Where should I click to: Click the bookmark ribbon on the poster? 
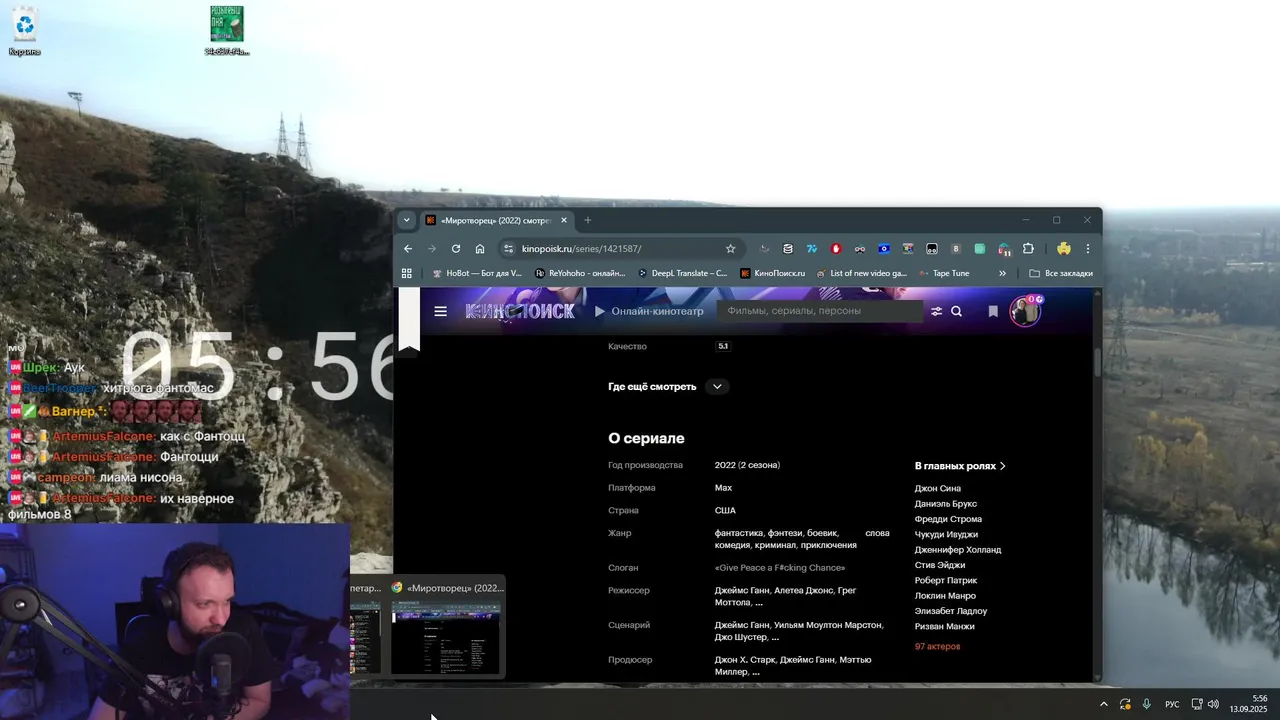click(408, 320)
